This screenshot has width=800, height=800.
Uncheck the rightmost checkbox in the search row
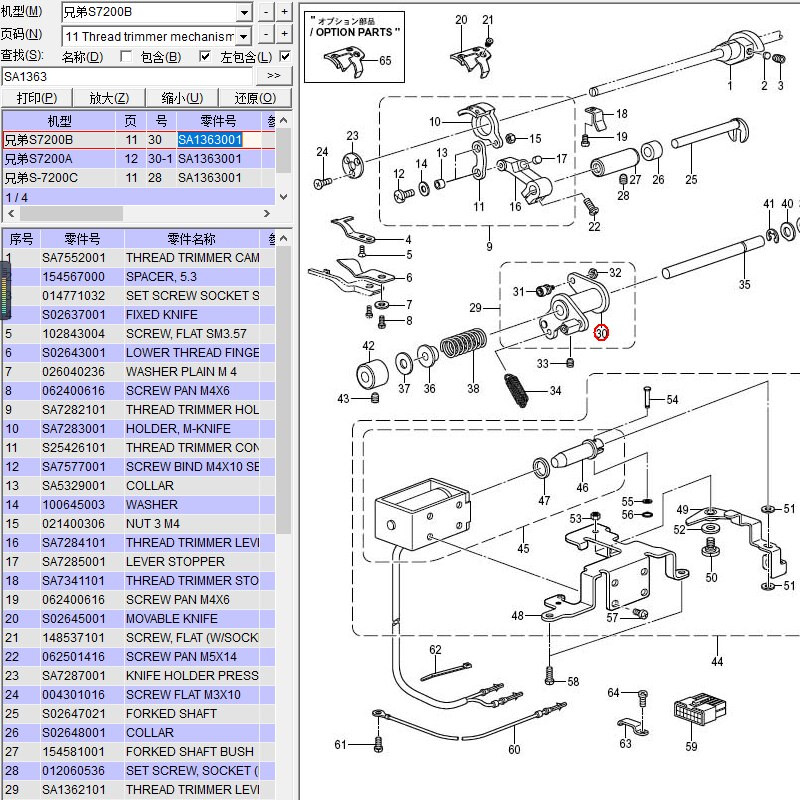coord(283,56)
